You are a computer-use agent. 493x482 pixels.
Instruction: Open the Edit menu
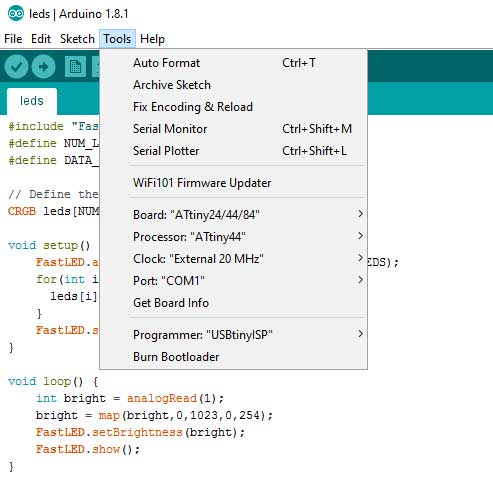[x=41, y=39]
